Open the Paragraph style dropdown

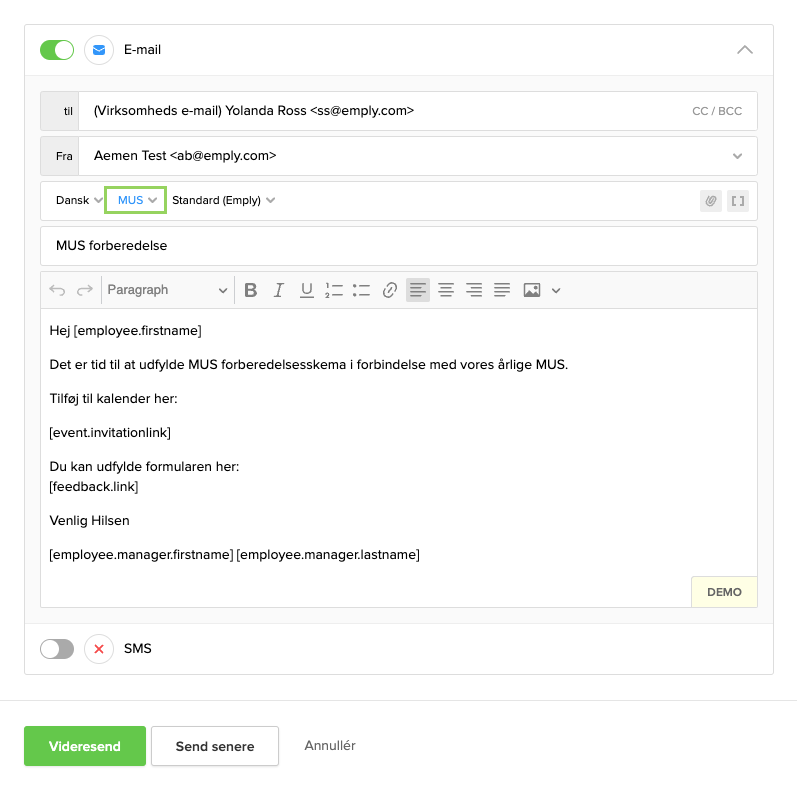[167, 290]
